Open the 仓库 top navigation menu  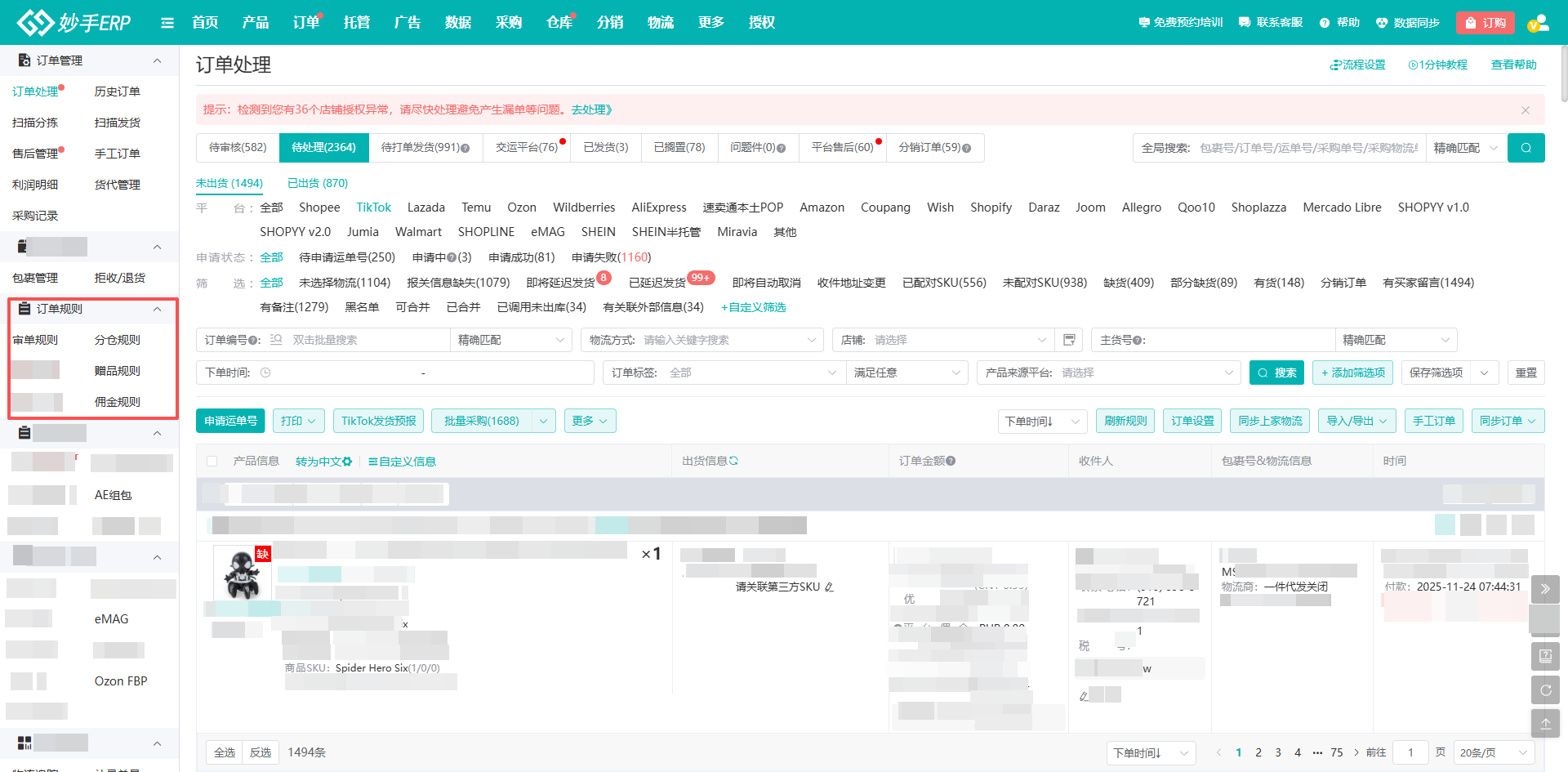coord(559,23)
